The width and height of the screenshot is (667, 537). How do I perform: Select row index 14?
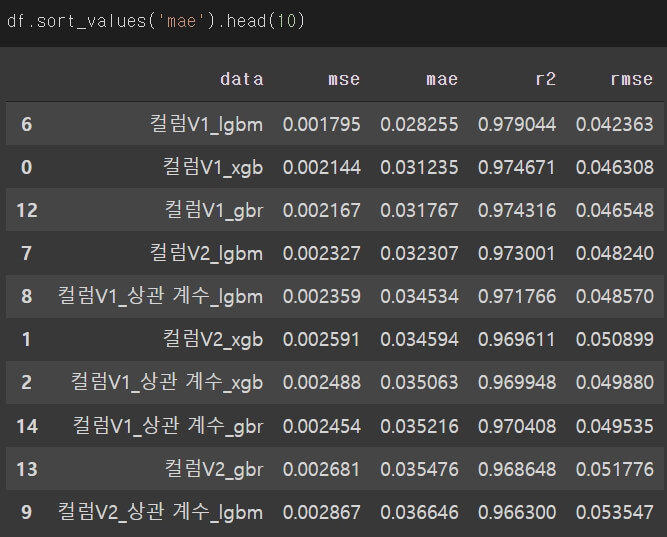point(27,426)
